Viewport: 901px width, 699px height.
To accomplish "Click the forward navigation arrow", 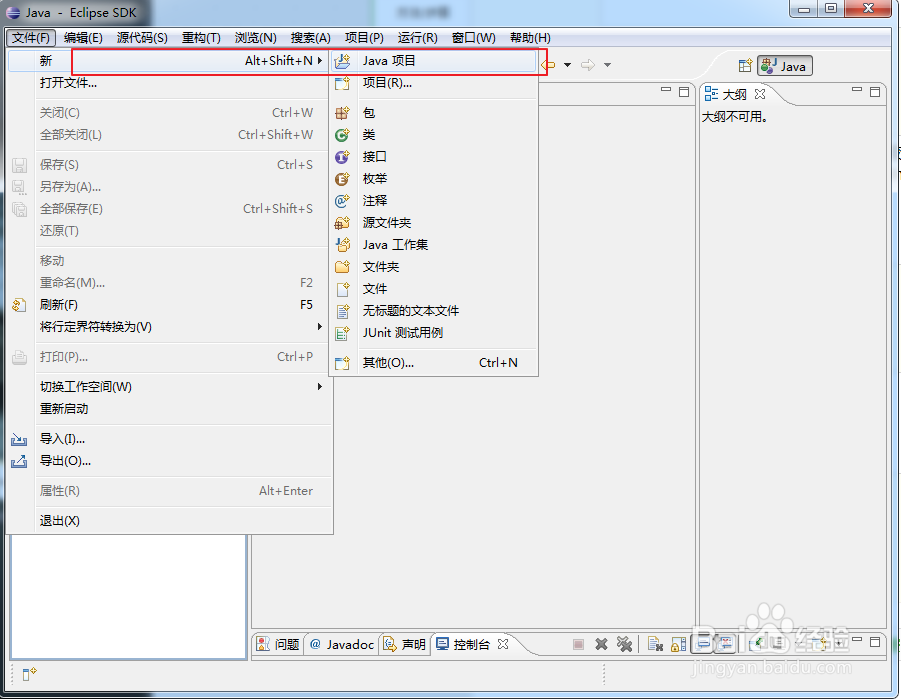I will point(588,65).
